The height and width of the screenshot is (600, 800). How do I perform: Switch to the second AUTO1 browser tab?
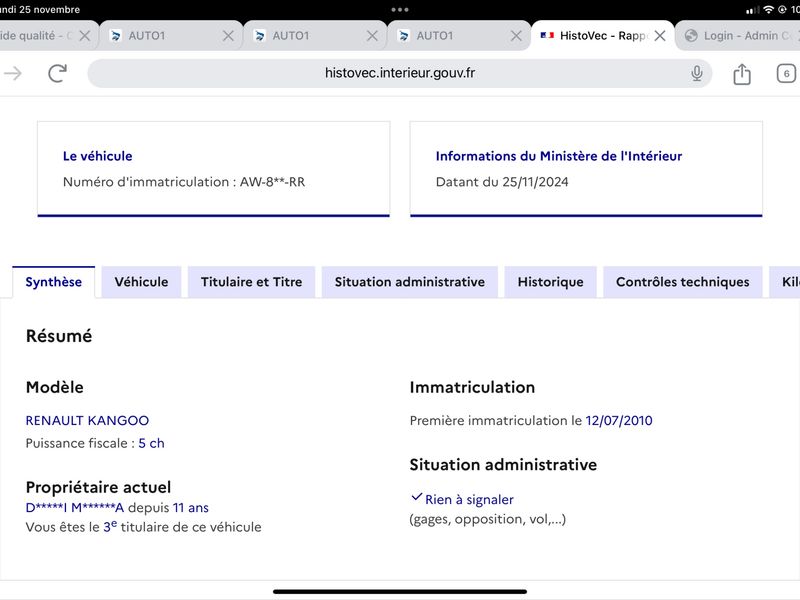click(315, 36)
